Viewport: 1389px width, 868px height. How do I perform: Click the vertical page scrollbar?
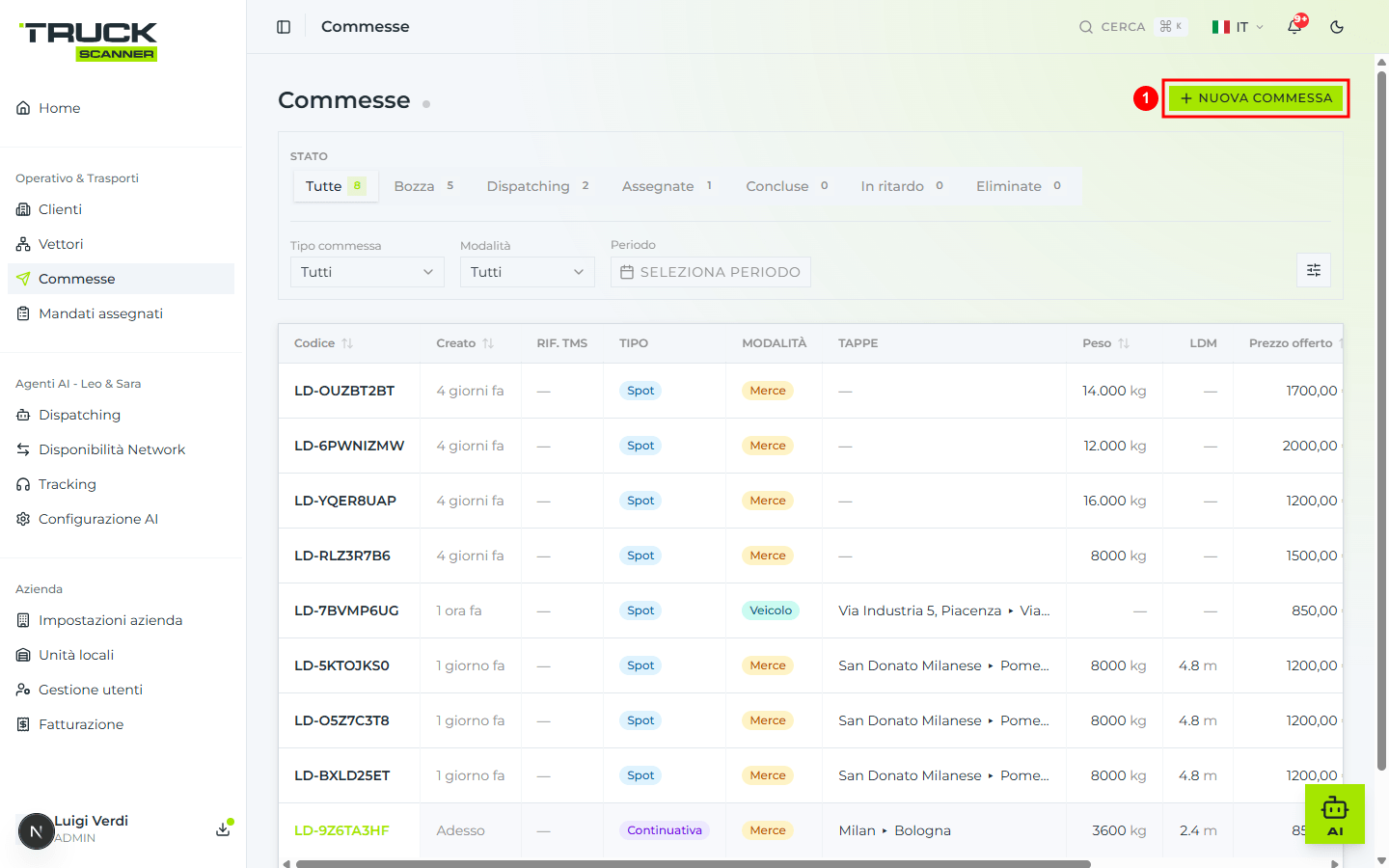point(1381,420)
